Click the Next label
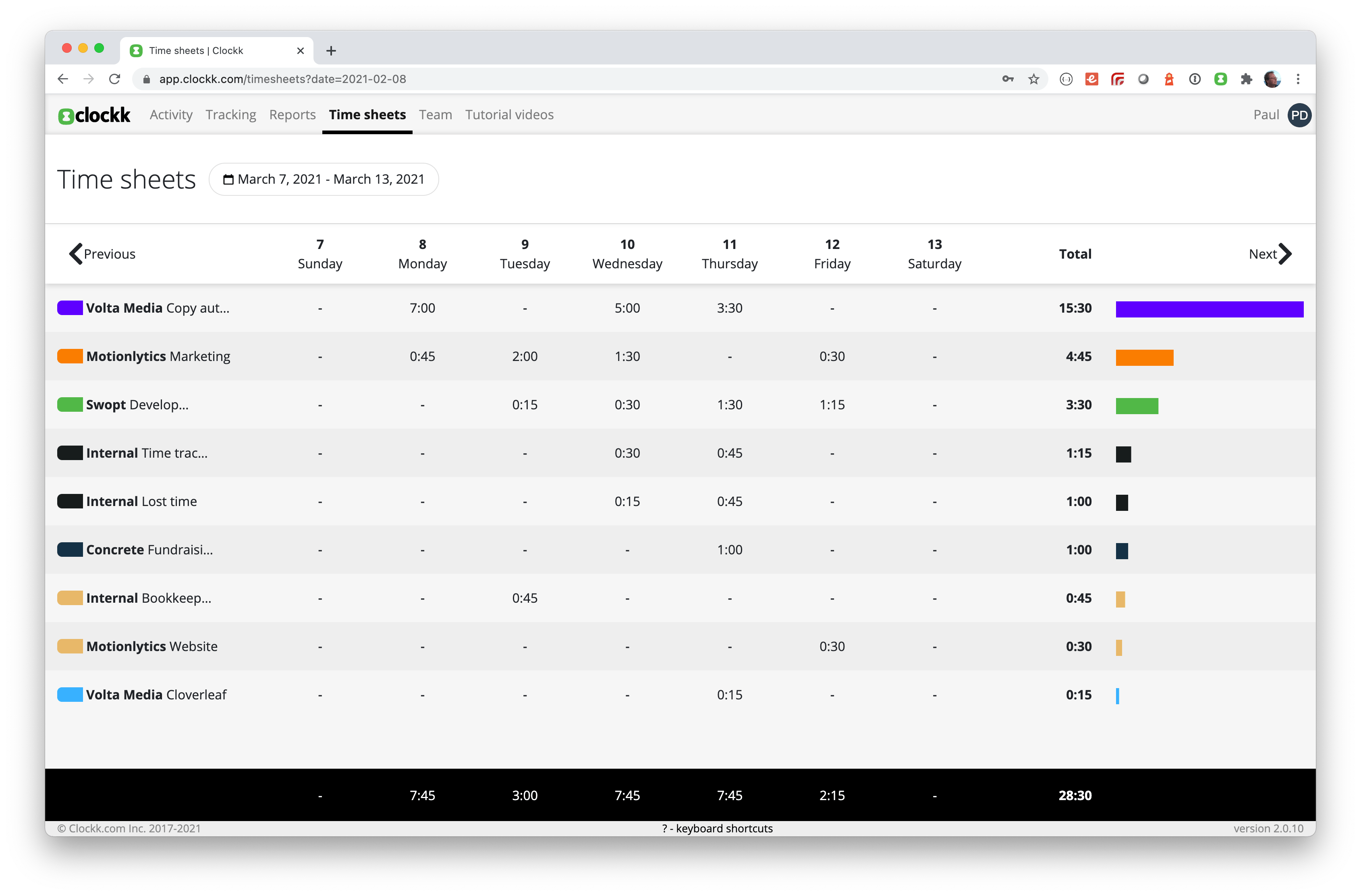1361x896 pixels. (1263, 254)
